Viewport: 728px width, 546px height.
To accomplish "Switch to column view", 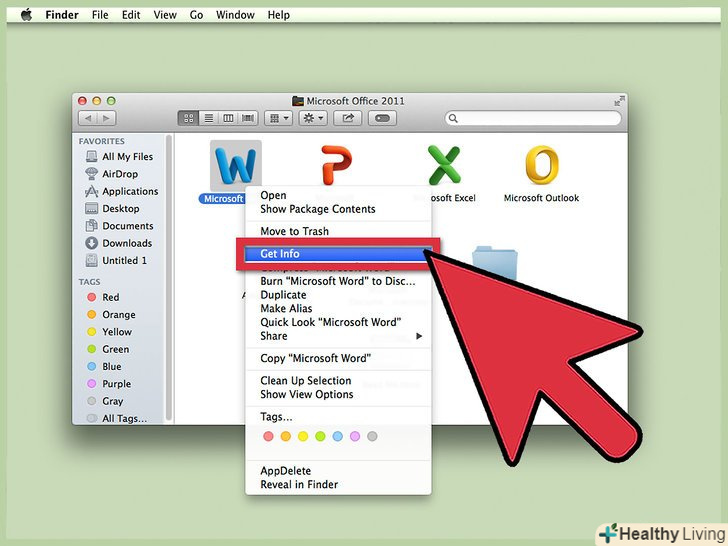I will [x=228, y=118].
